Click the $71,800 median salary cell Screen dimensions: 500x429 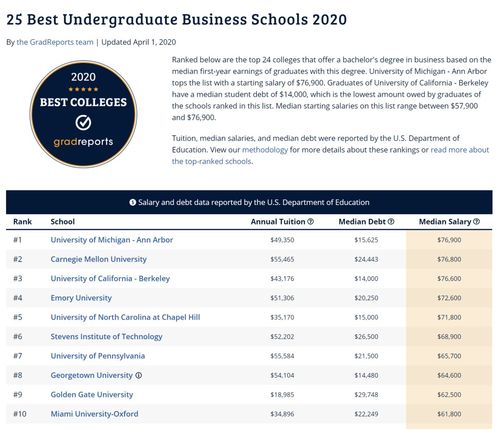point(449,317)
